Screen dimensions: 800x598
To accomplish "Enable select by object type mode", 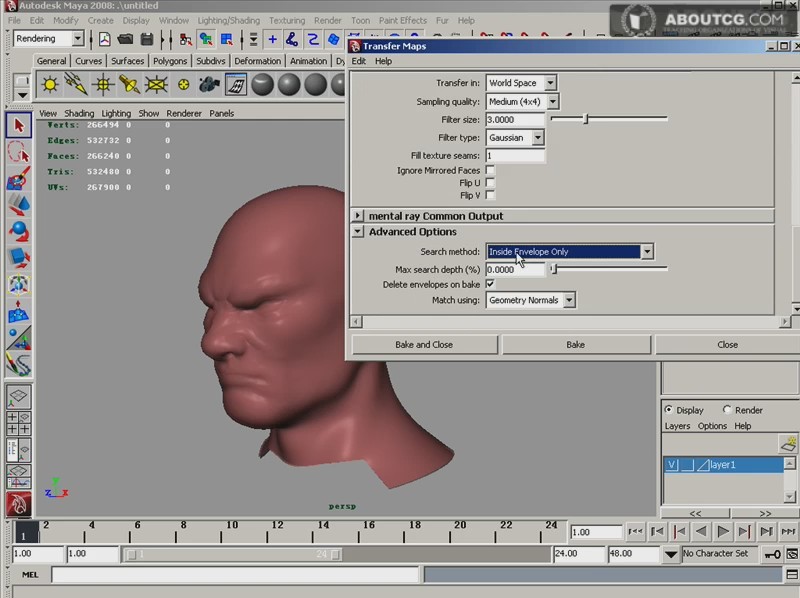I will (x=206, y=39).
